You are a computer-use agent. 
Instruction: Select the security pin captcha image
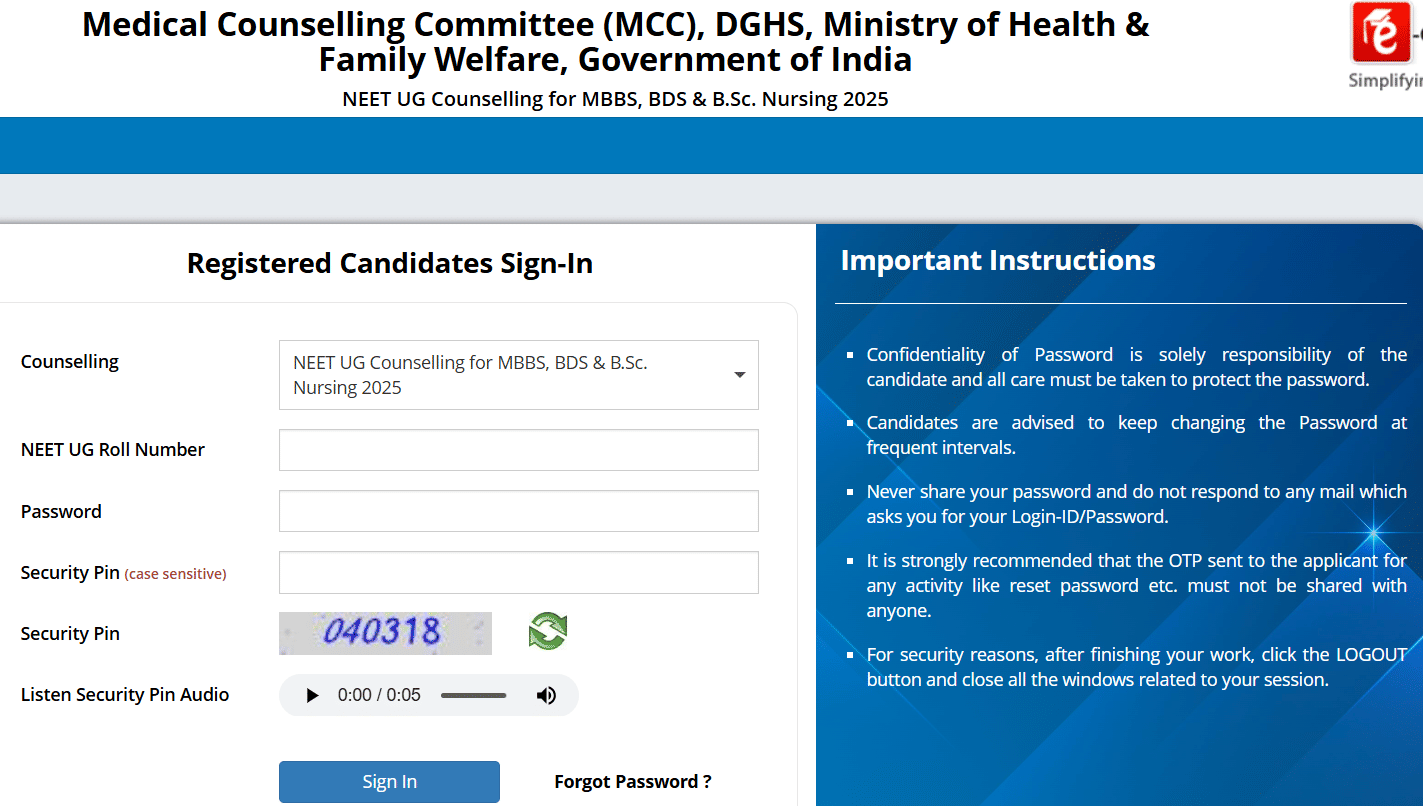point(385,633)
